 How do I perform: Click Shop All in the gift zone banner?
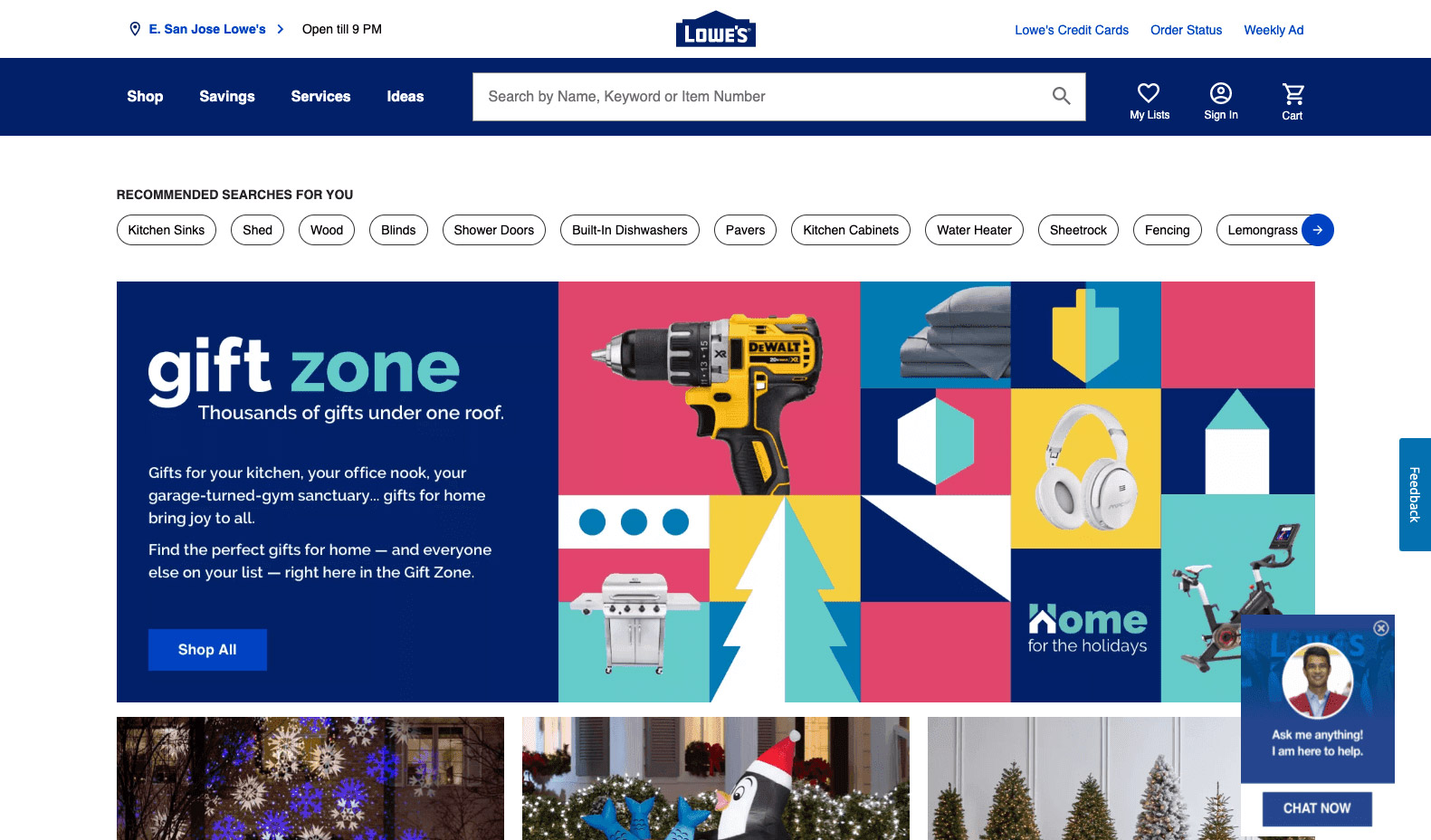(207, 650)
